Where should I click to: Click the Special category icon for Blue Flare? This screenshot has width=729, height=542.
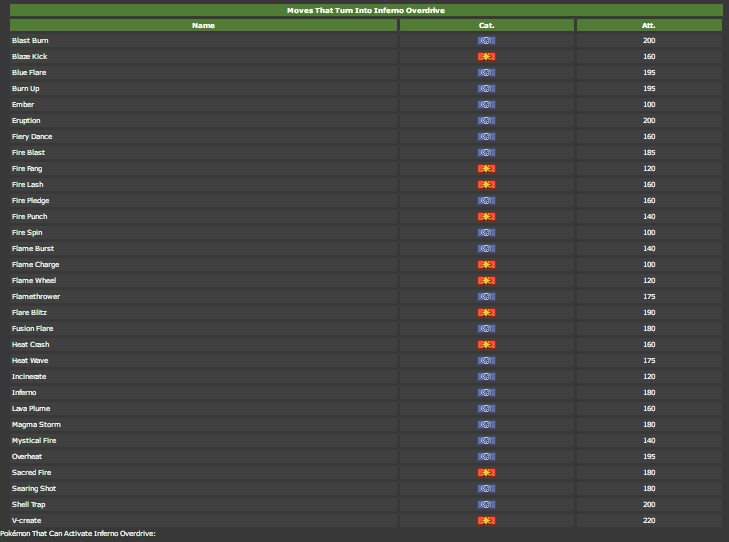486,73
